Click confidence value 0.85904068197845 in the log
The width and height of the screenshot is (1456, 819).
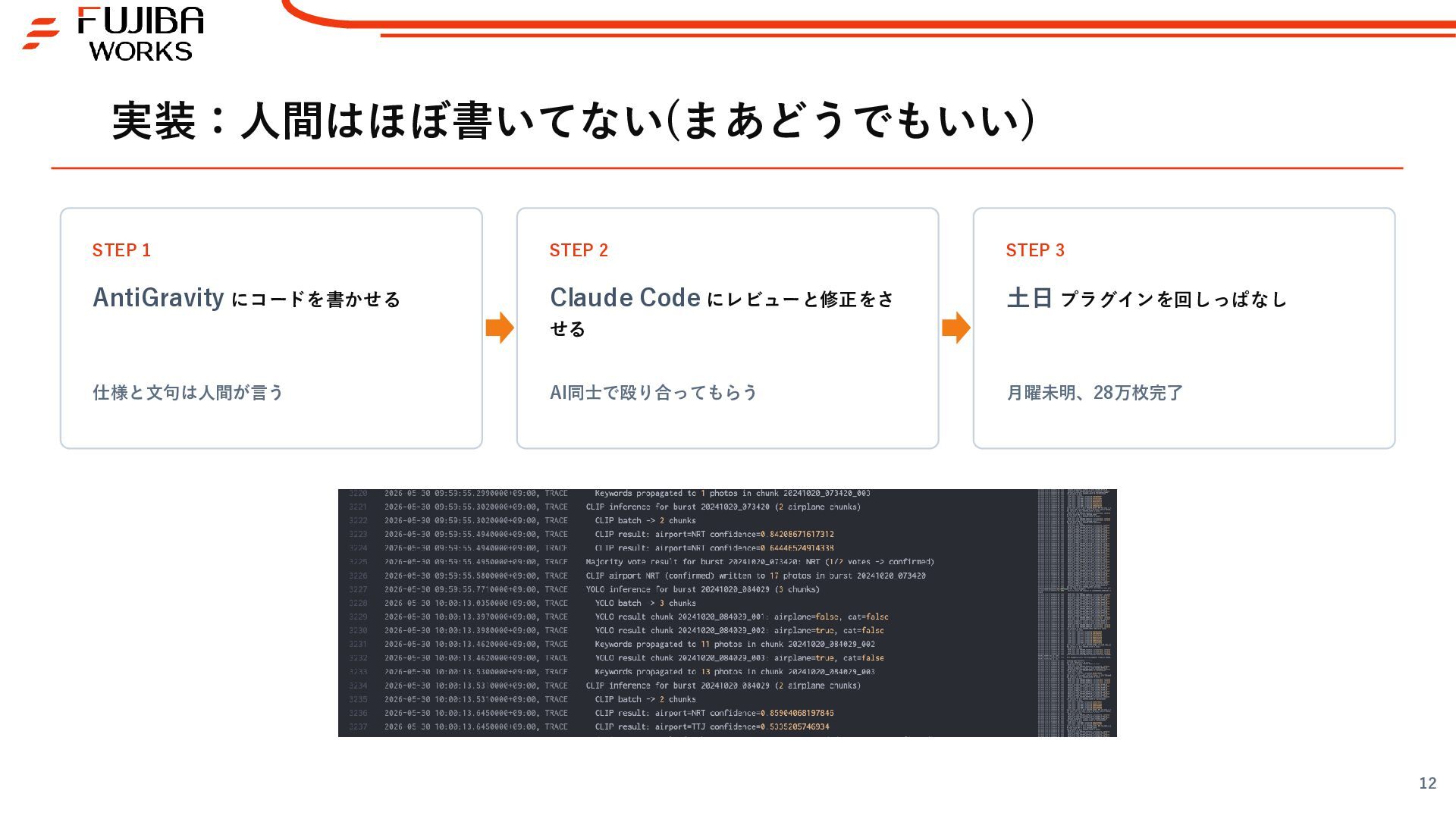[797, 713]
